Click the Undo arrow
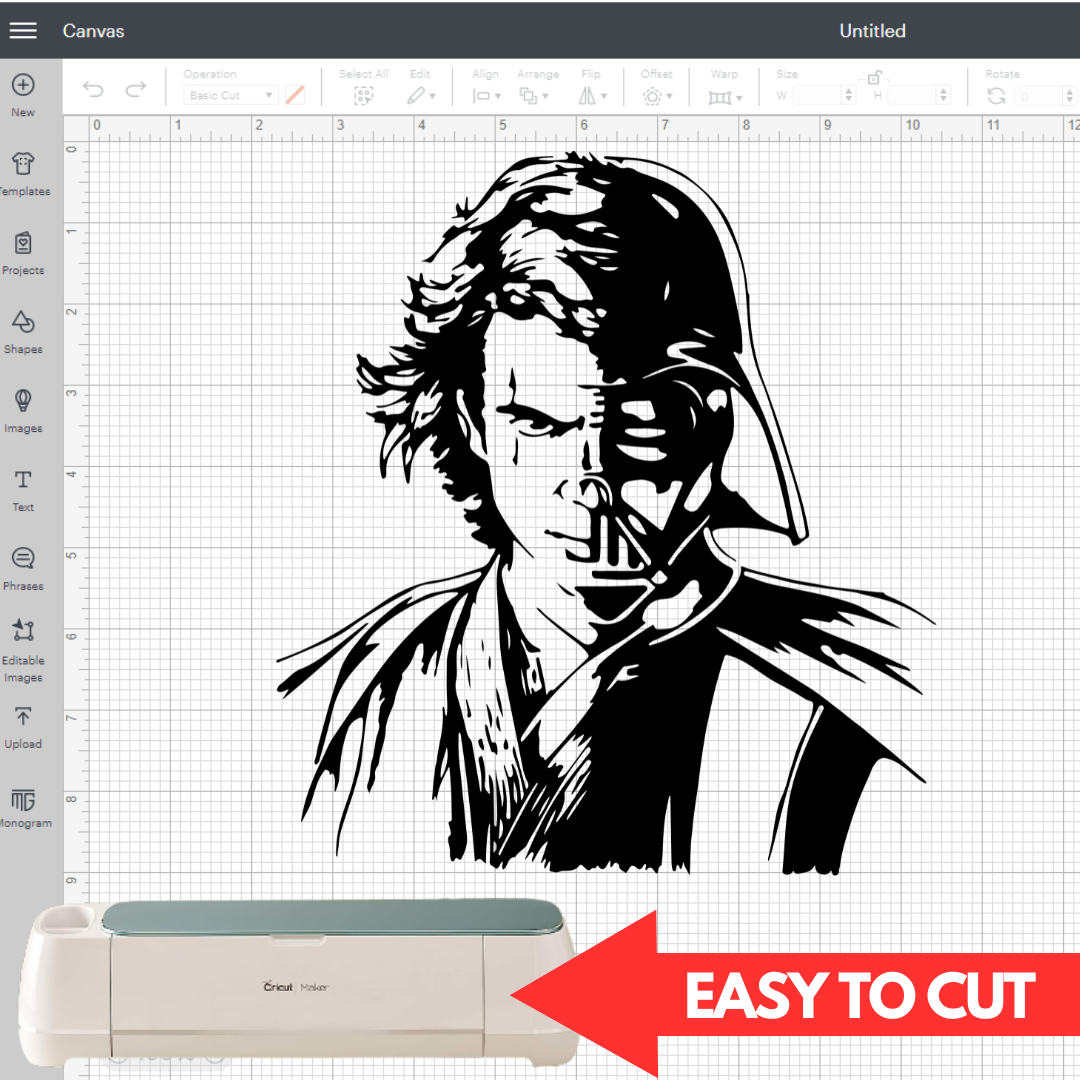This screenshot has height=1080, width=1080. [93, 90]
